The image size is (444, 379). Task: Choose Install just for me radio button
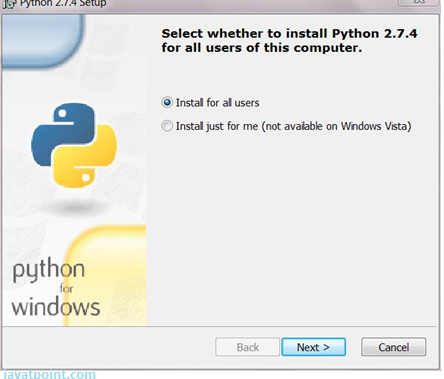click(x=167, y=126)
